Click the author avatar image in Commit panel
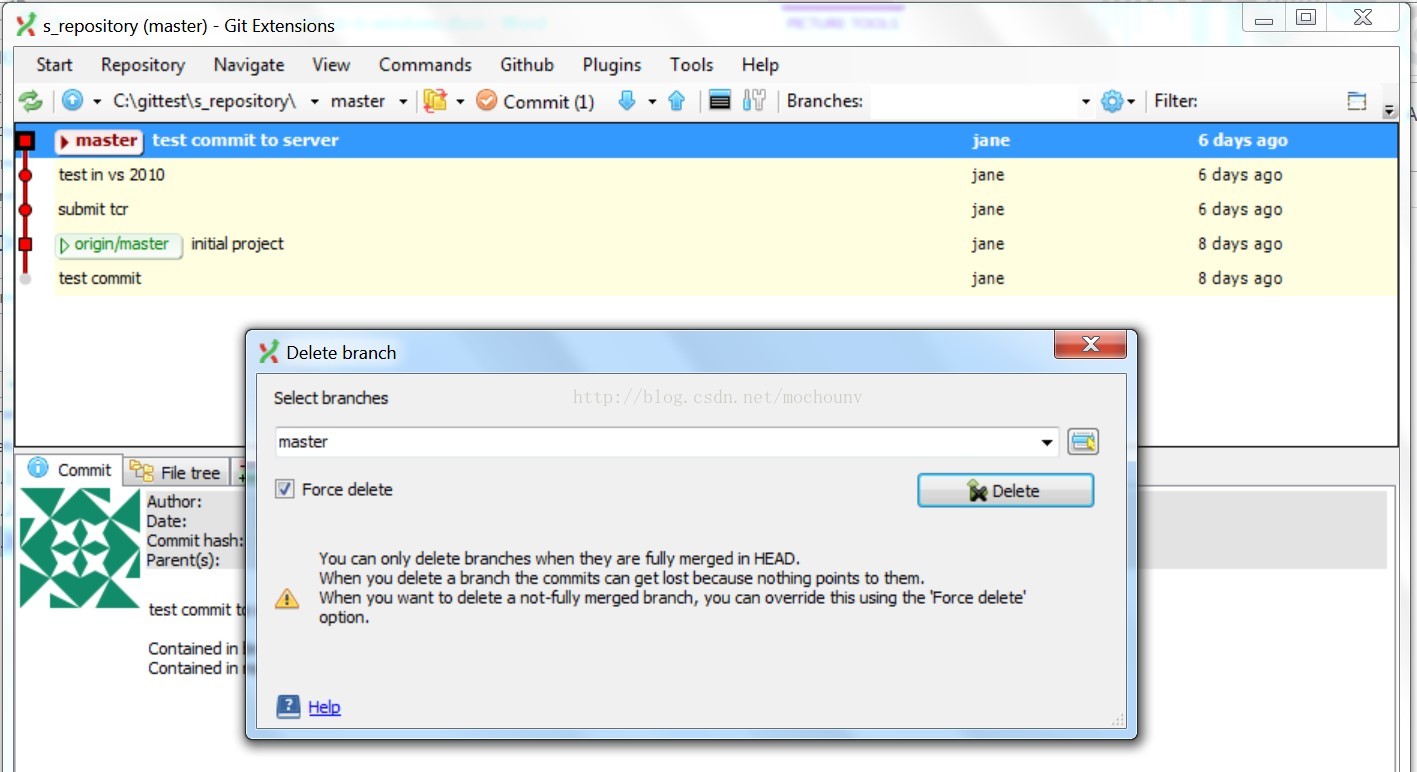The height and width of the screenshot is (772, 1417). [x=80, y=549]
